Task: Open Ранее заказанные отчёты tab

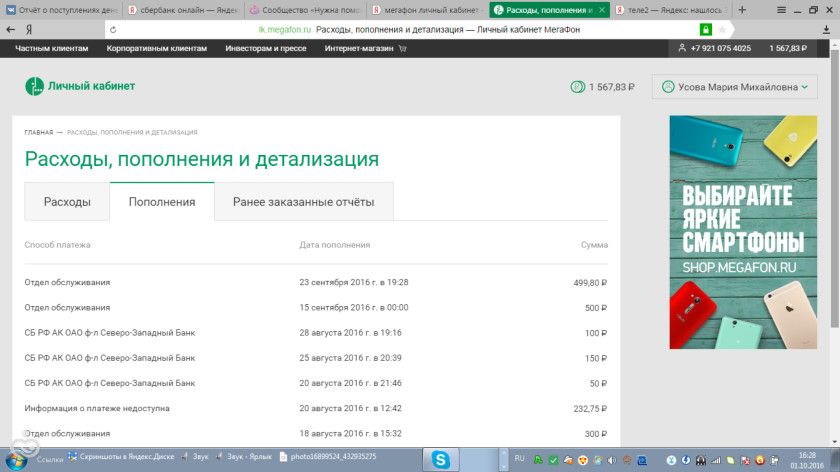Action: pos(303,201)
